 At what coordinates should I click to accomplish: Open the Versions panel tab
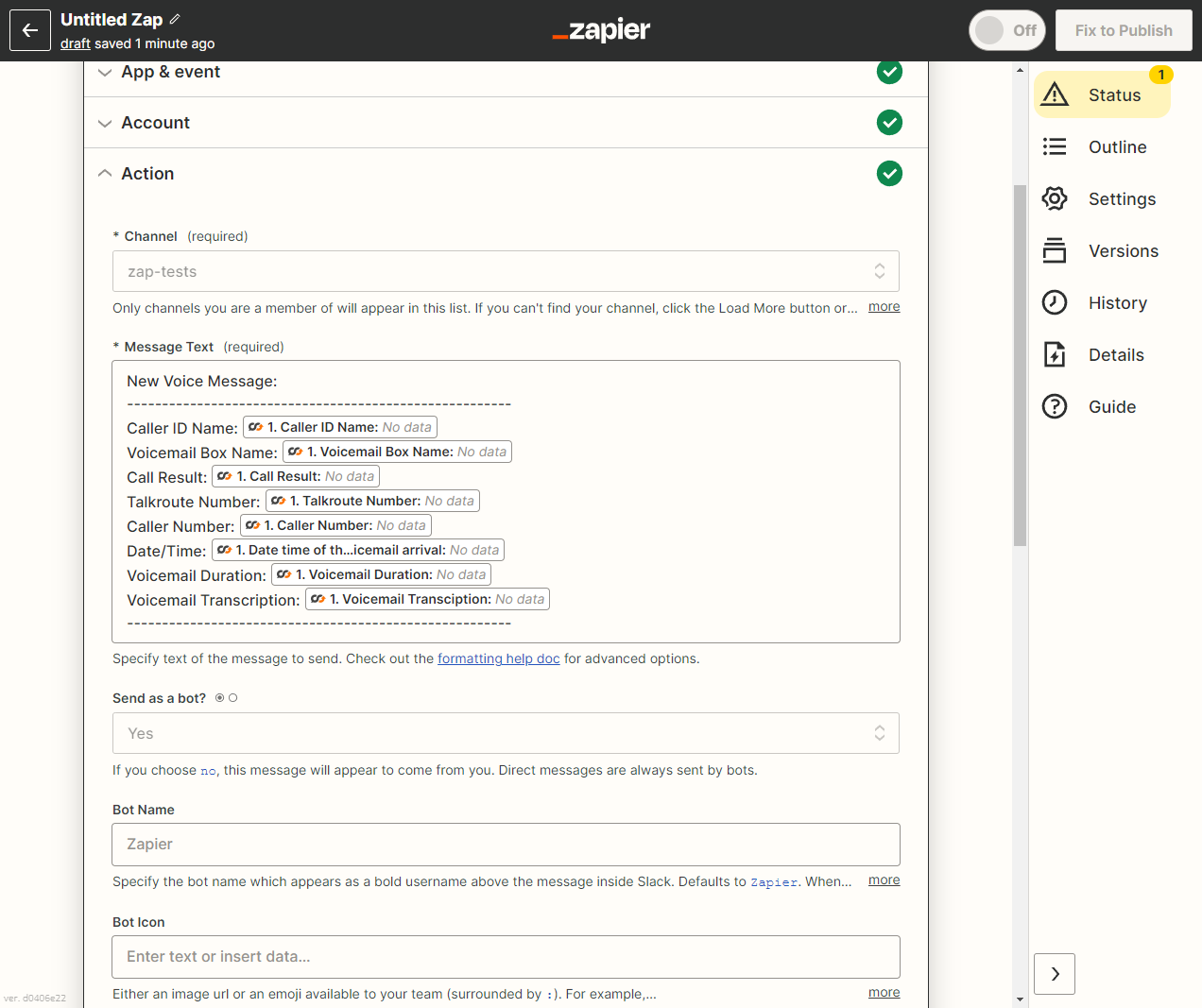1102,250
